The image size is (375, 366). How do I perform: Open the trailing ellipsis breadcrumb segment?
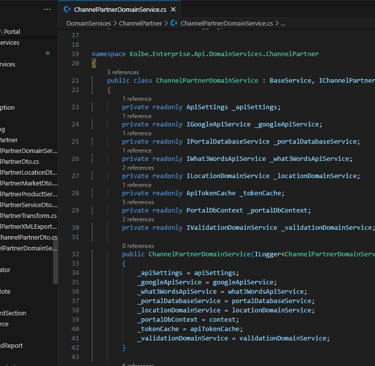coord(283,24)
